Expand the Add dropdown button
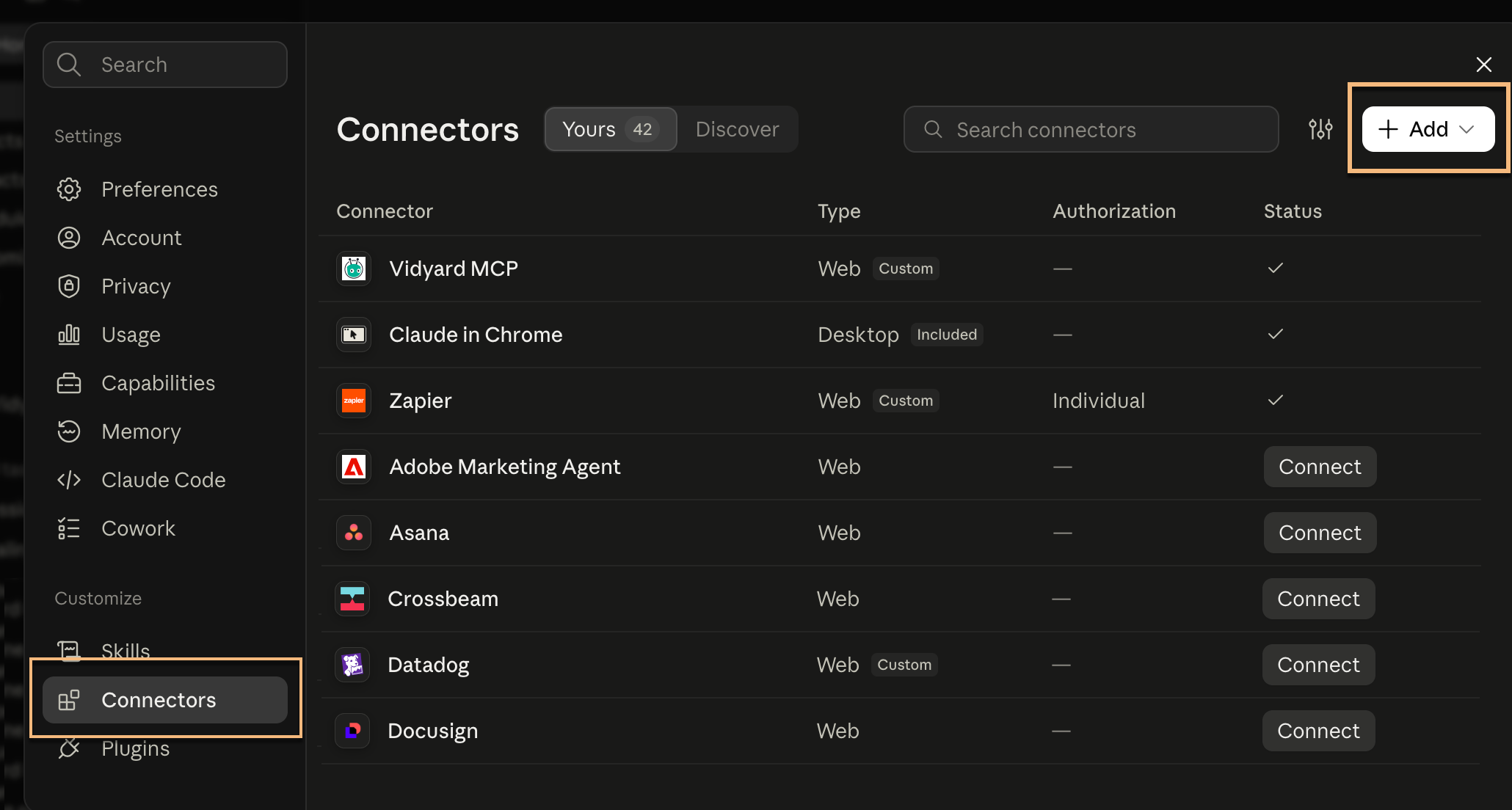 pos(1428,129)
